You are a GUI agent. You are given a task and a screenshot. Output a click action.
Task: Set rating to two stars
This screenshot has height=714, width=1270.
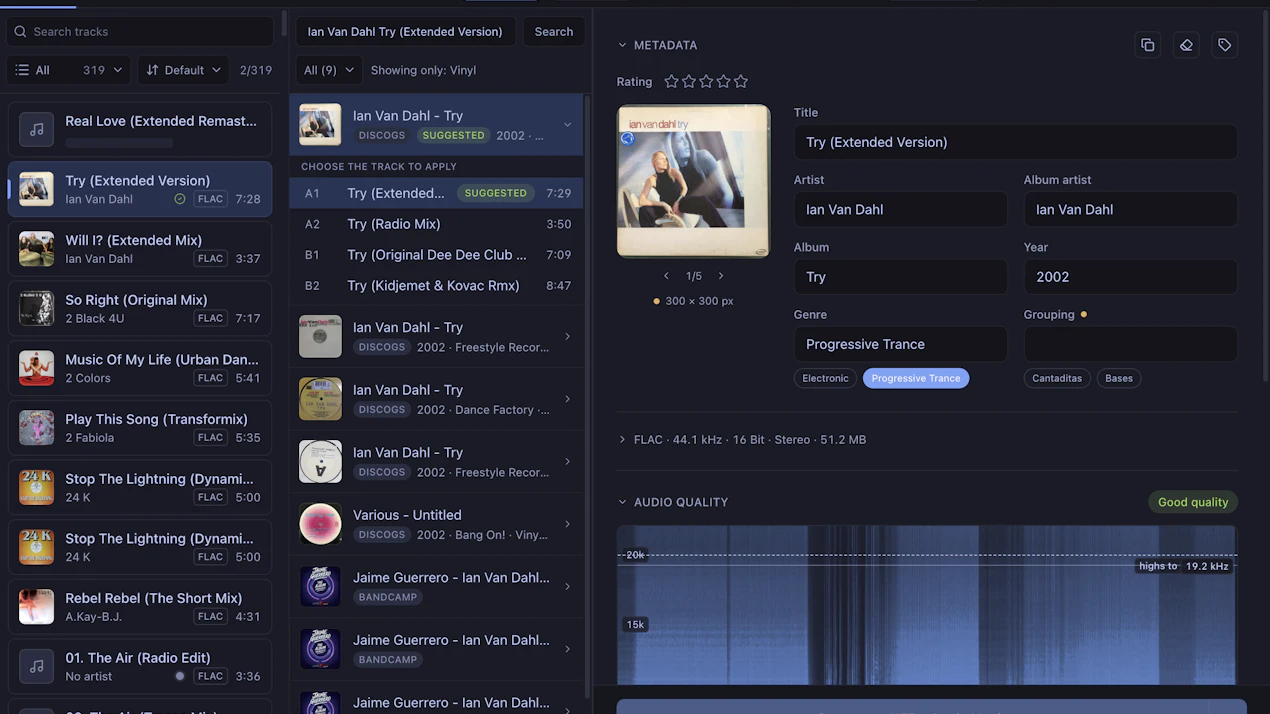(689, 82)
